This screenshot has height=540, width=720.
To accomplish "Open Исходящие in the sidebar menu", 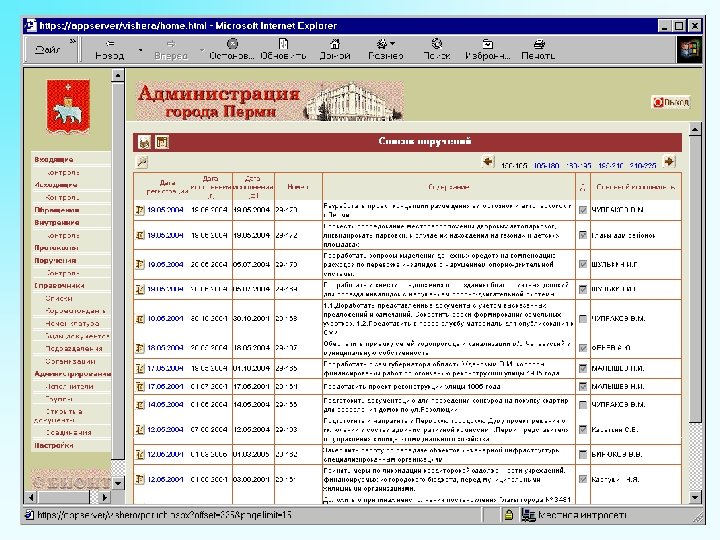I will [x=56, y=185].
